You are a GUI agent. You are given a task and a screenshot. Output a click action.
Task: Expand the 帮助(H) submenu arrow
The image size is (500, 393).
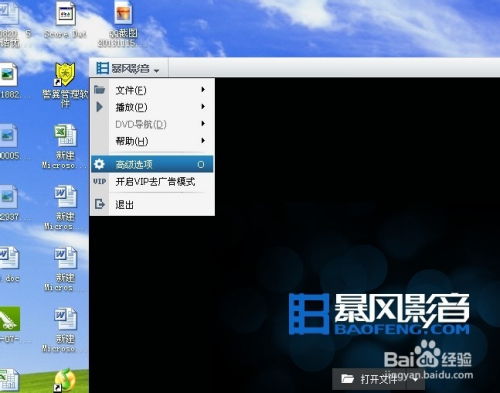[x=203, y=141]
